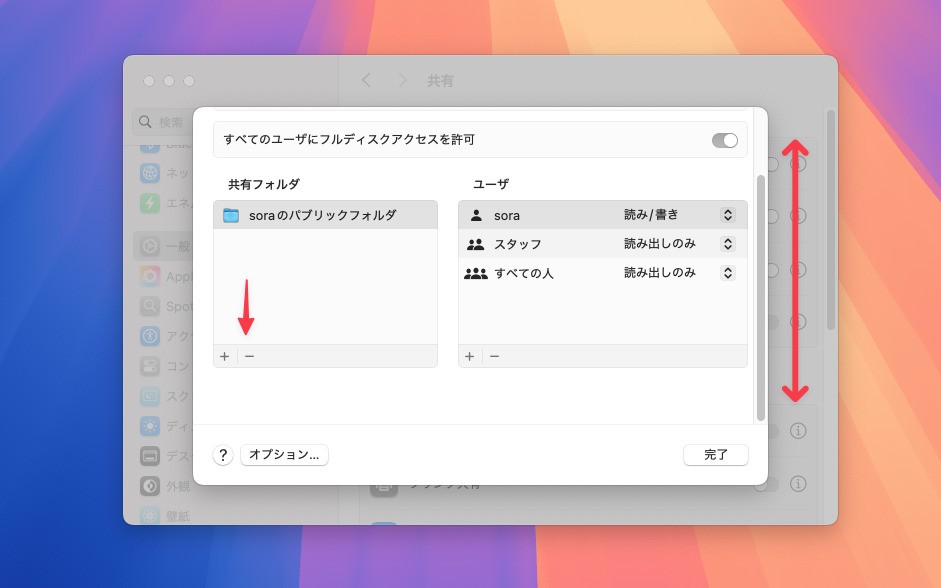Viewport: 941px width, 588px height.
Task: Open the 読み/書き permission dropdown for sora
Action: (x=727, y=215)
